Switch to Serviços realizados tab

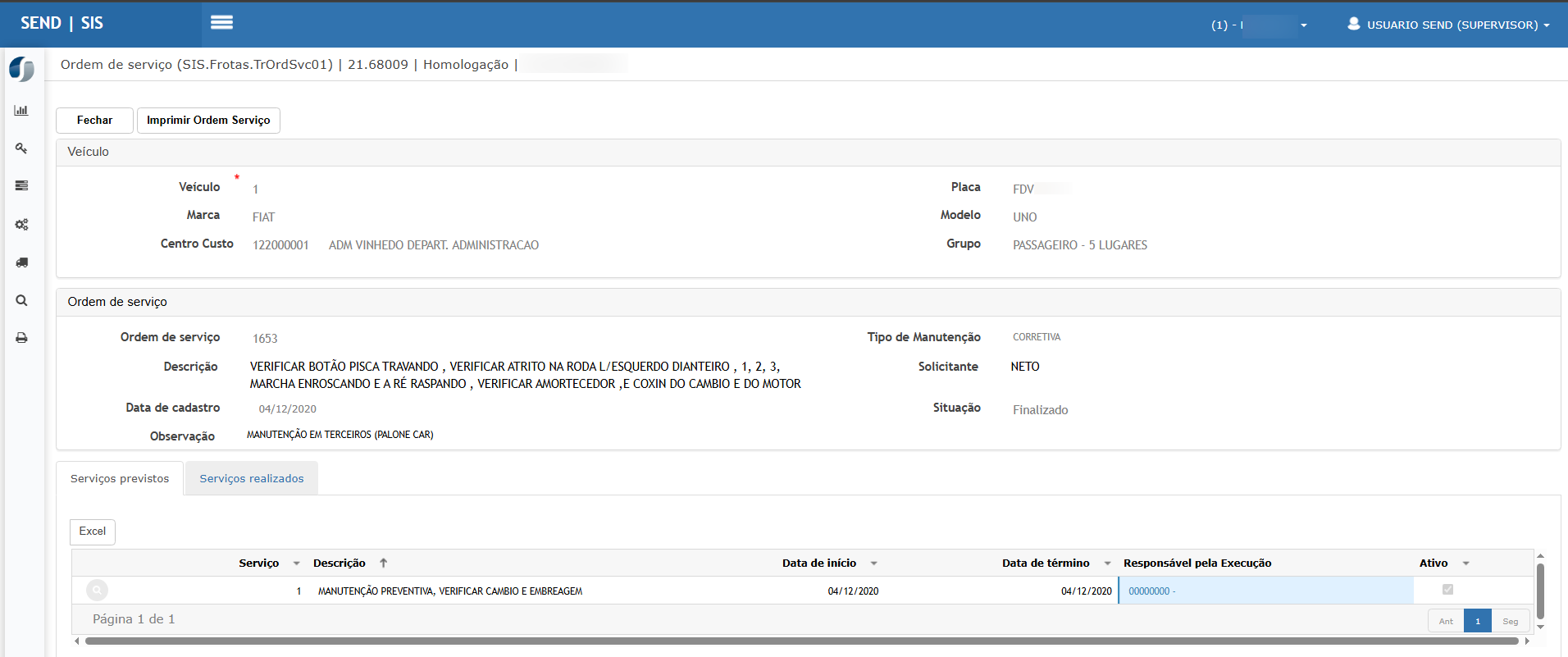(x=251, y=479)
